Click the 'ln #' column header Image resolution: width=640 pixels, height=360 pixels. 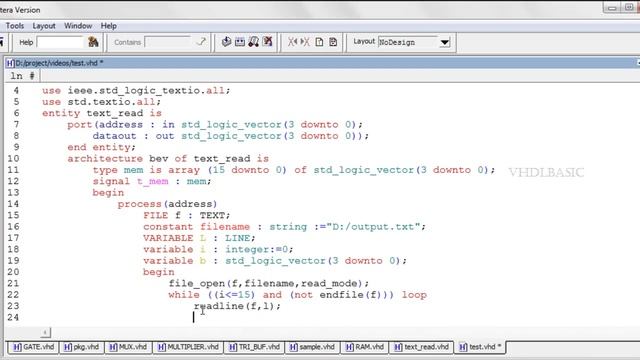22,76
